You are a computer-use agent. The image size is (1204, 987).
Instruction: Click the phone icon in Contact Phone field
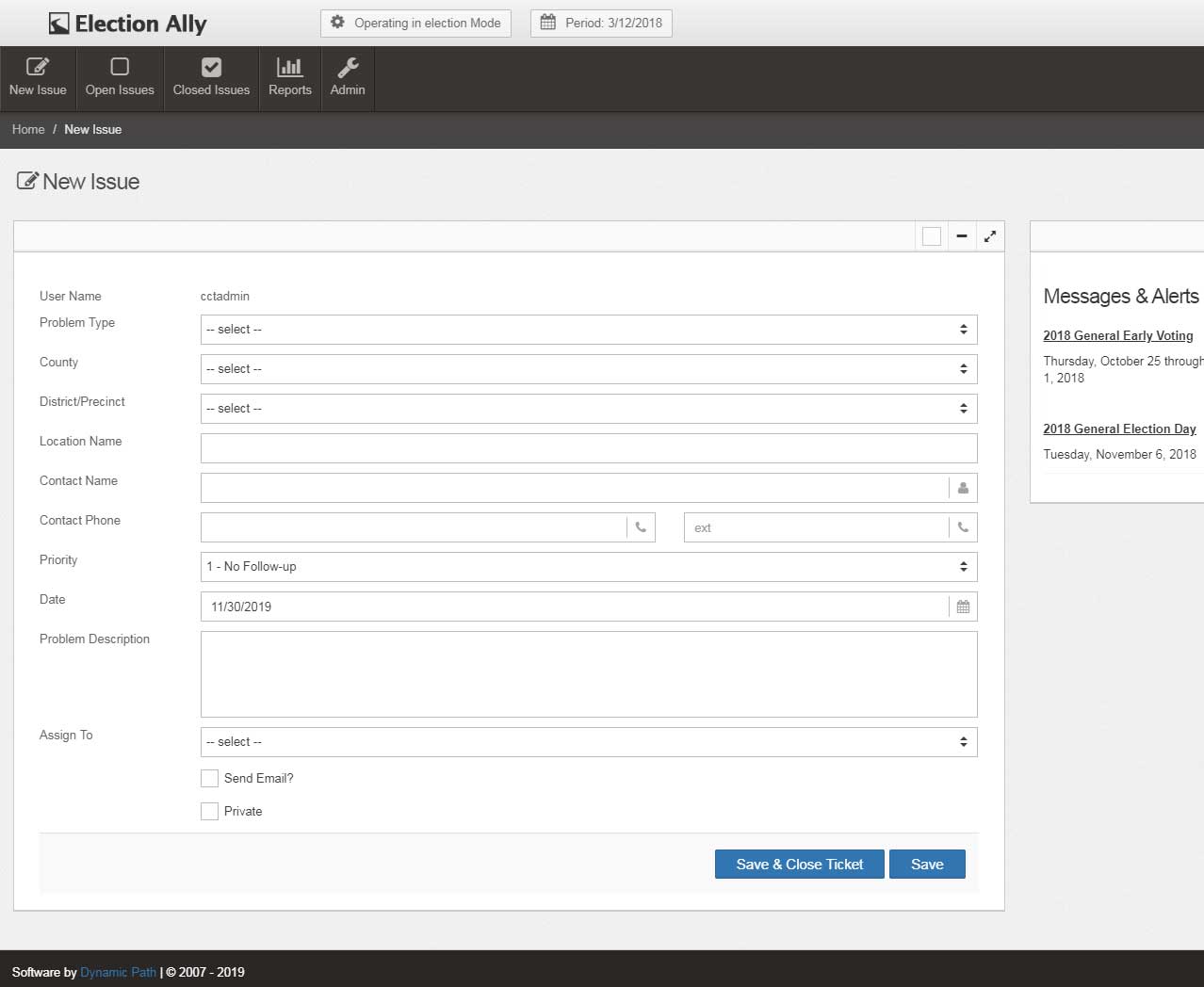(641, 527)
